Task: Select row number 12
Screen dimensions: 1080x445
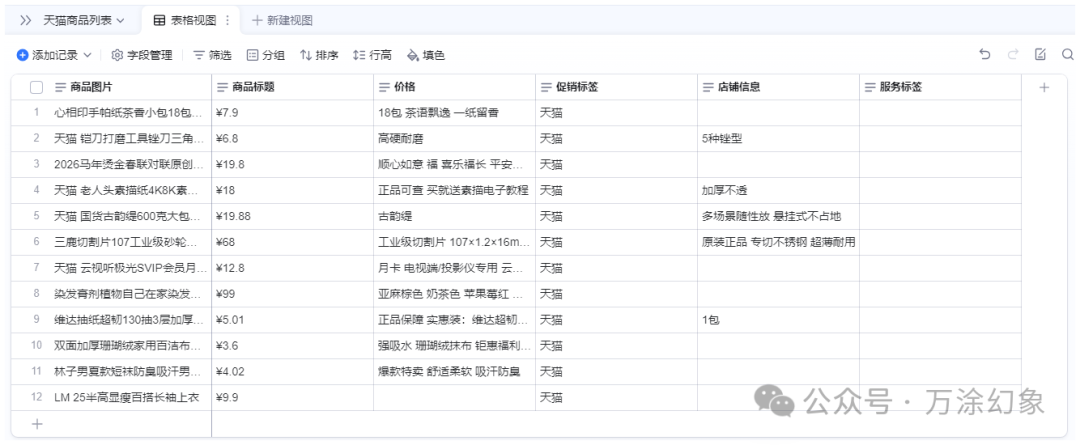Action: pos(37,397)
